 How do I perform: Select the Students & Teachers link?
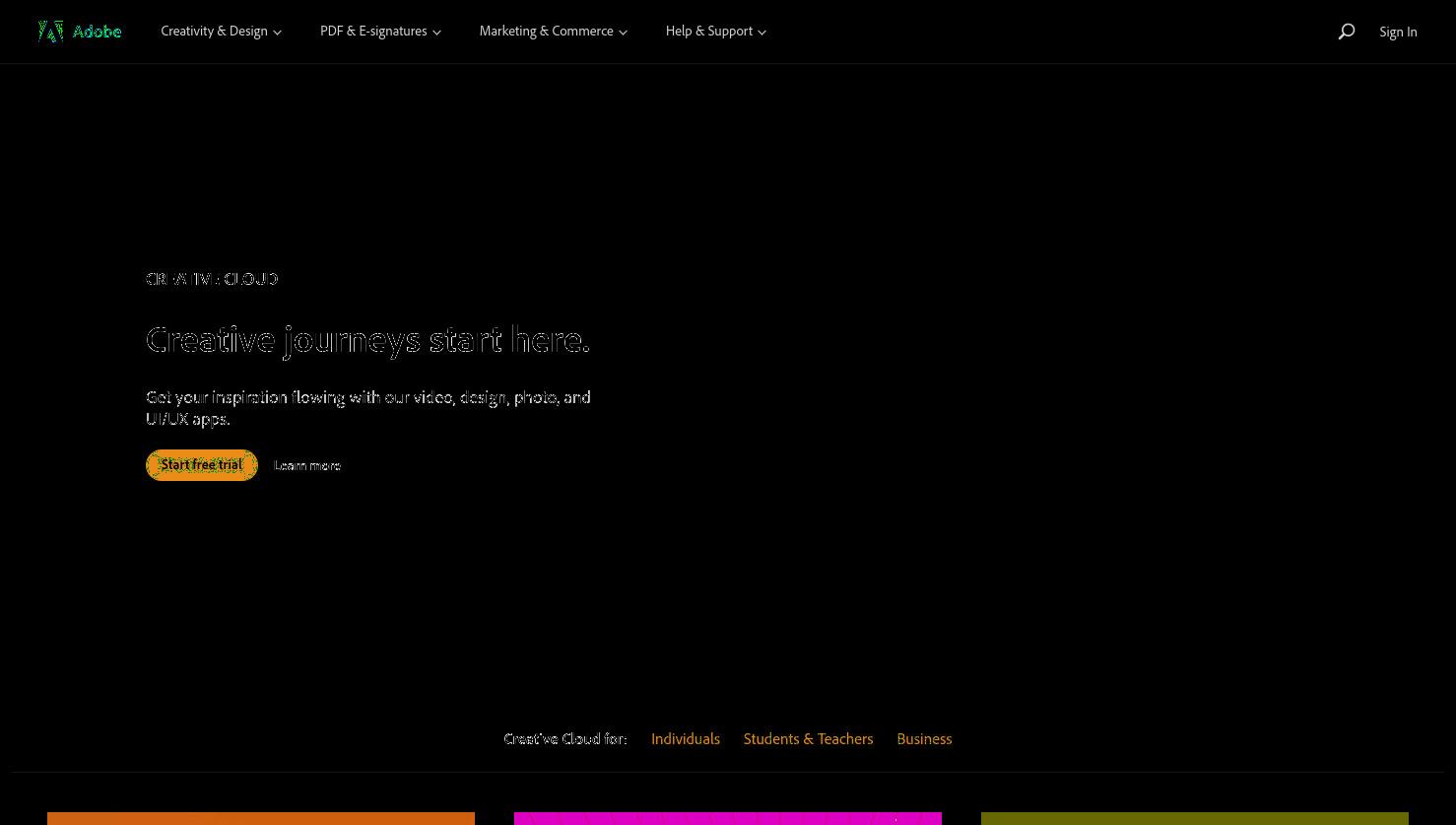pyautogui.click(x=808, y=738)
